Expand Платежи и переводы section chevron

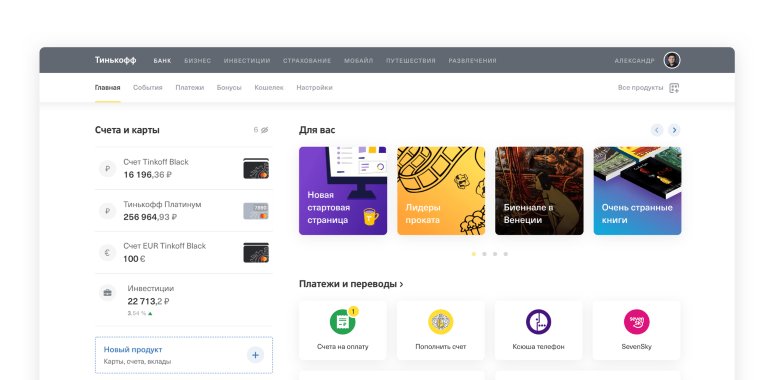tap(401, 285)
